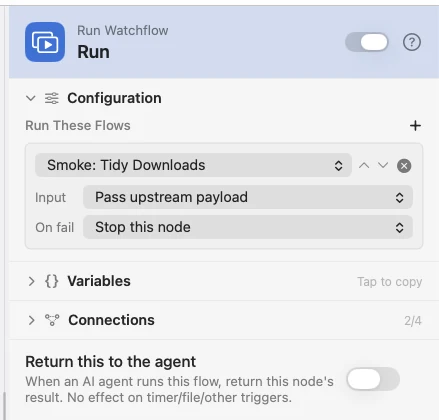Enable the Return this to the agent switch

click(373, 379)
